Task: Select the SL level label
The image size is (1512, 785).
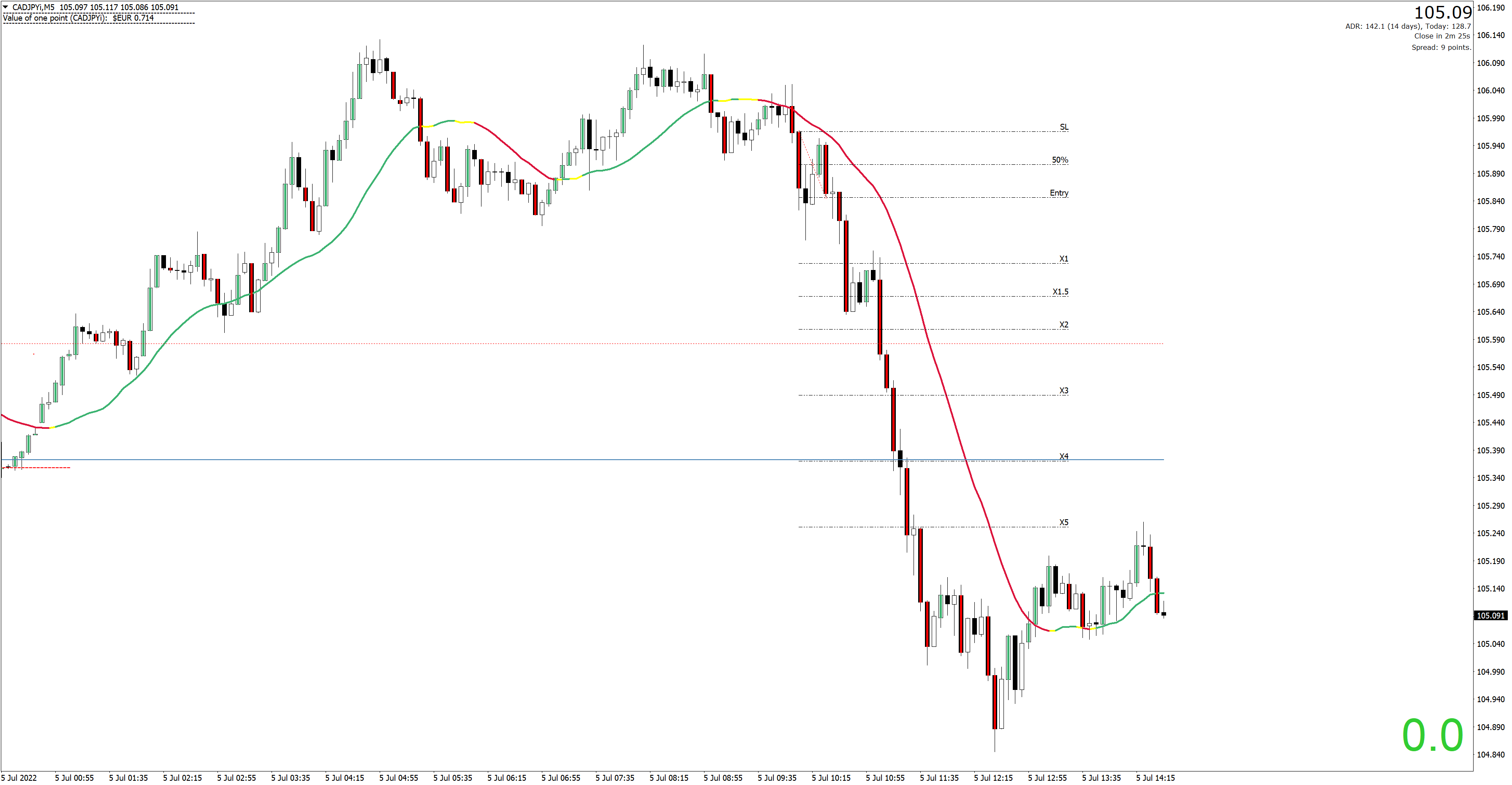Action: pos(1063,127)
